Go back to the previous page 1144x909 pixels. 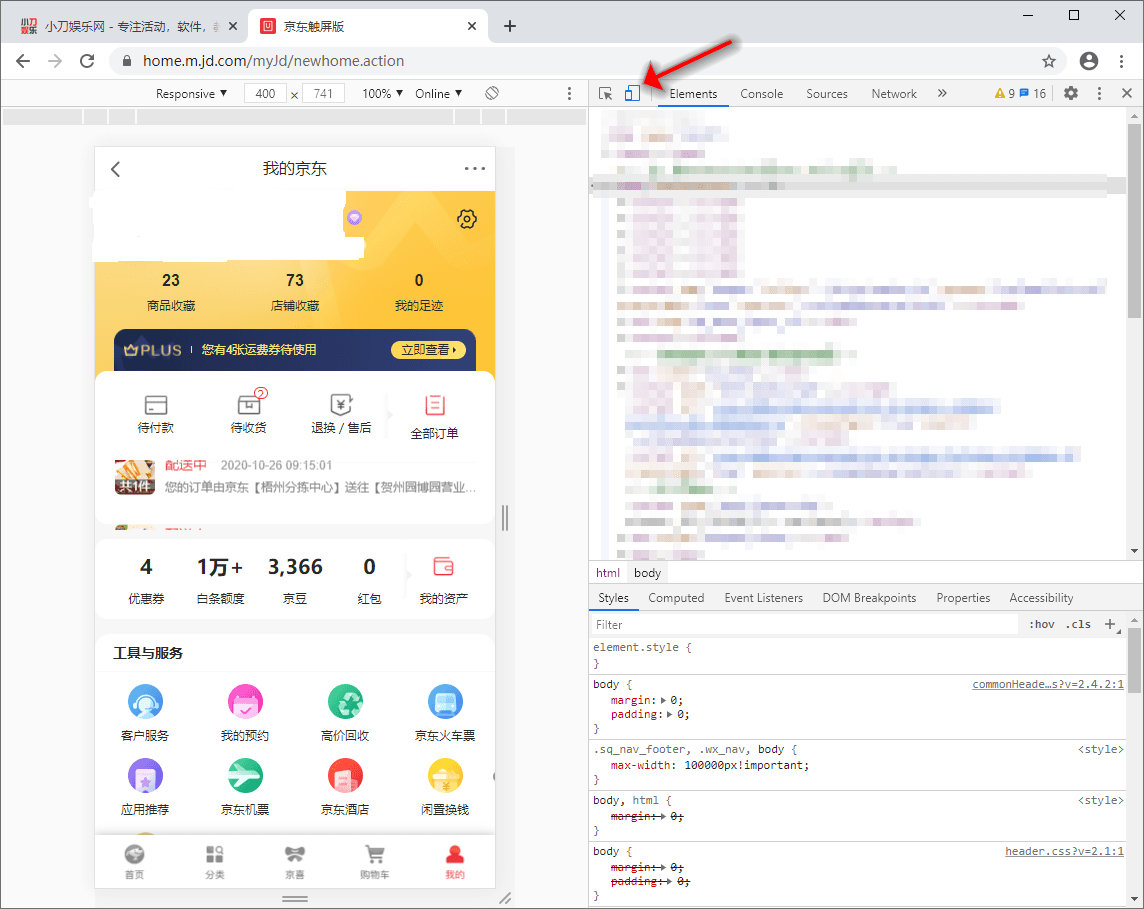coord(23,61)
